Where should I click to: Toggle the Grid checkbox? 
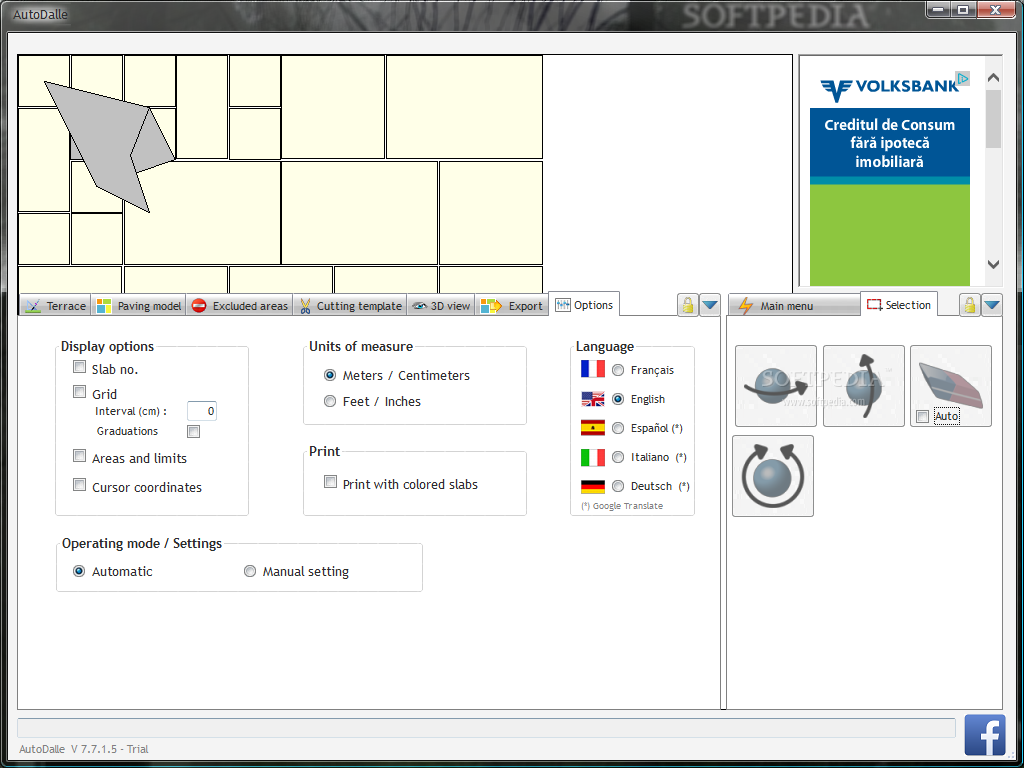tap(80, 392)
